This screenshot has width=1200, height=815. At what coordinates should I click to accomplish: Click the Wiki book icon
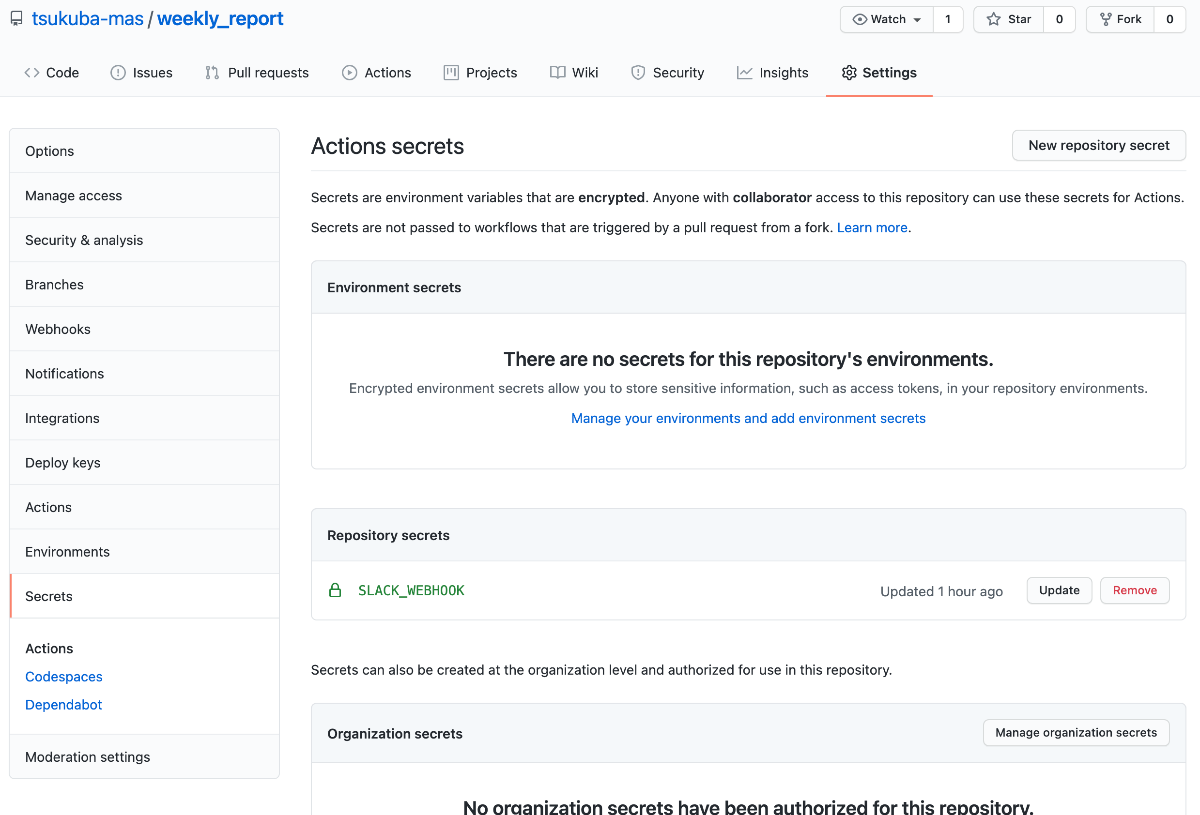pos(558,73)
